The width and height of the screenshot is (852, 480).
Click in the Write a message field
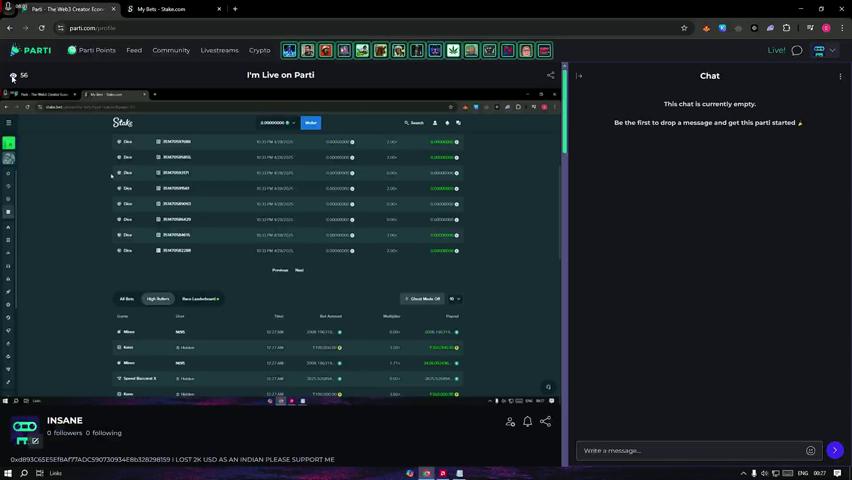point(690,451)
